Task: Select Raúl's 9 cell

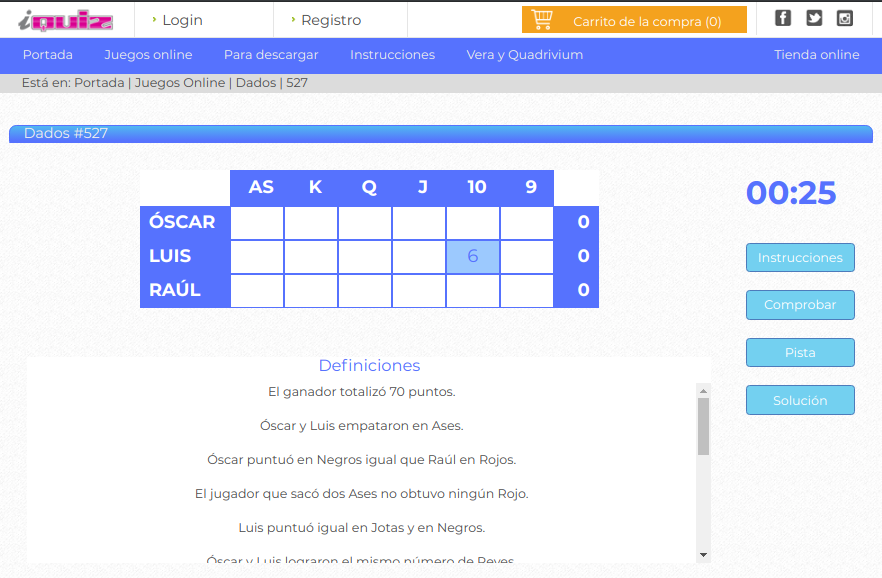Action: tap(527, 291)
